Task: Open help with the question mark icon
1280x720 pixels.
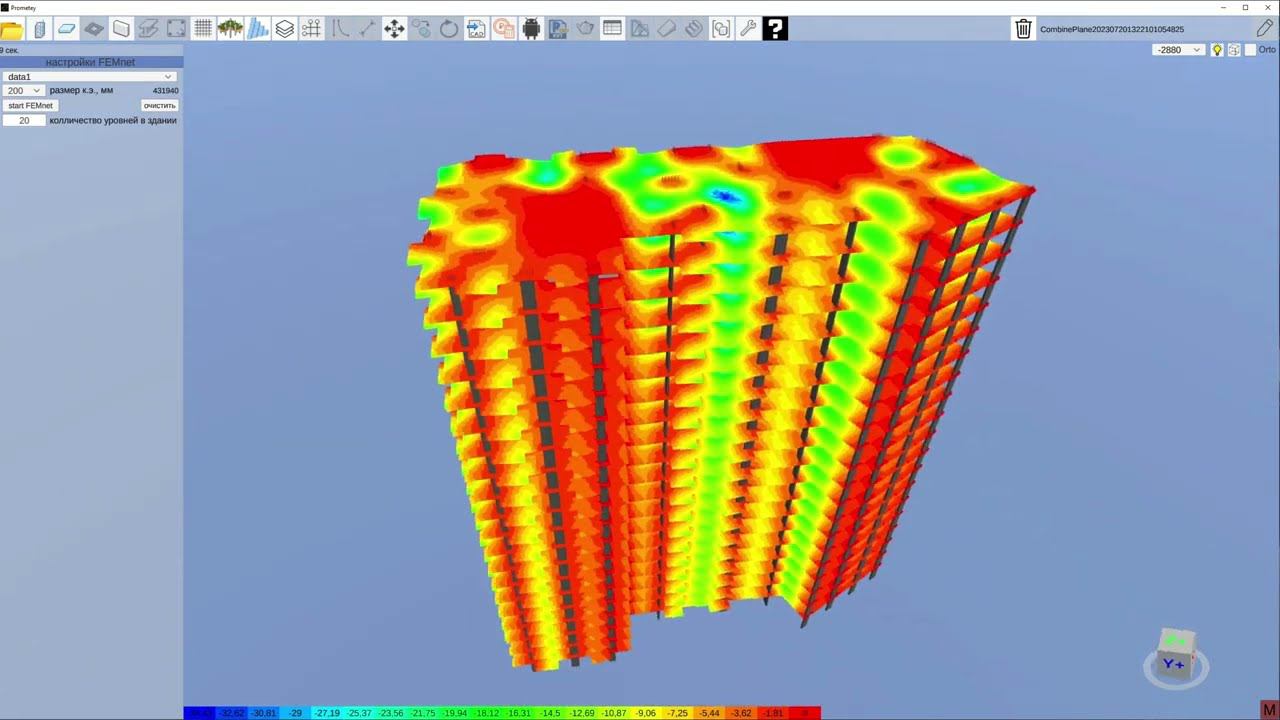Action: click(x=775, y=29)
